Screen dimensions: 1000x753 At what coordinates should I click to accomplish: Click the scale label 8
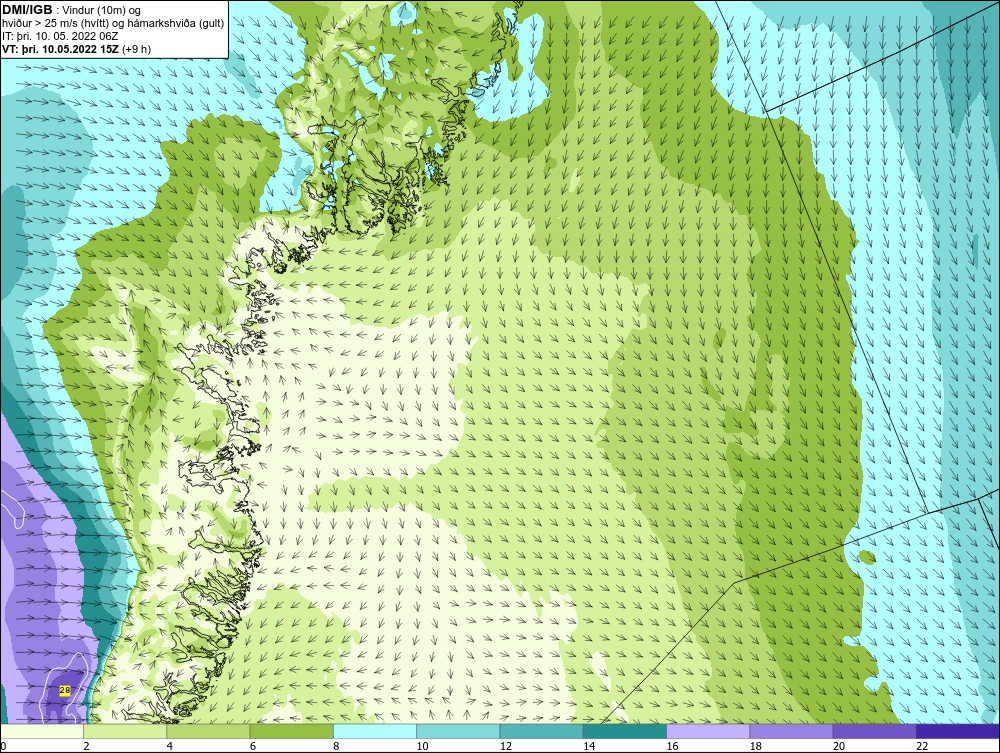[336, 747]
